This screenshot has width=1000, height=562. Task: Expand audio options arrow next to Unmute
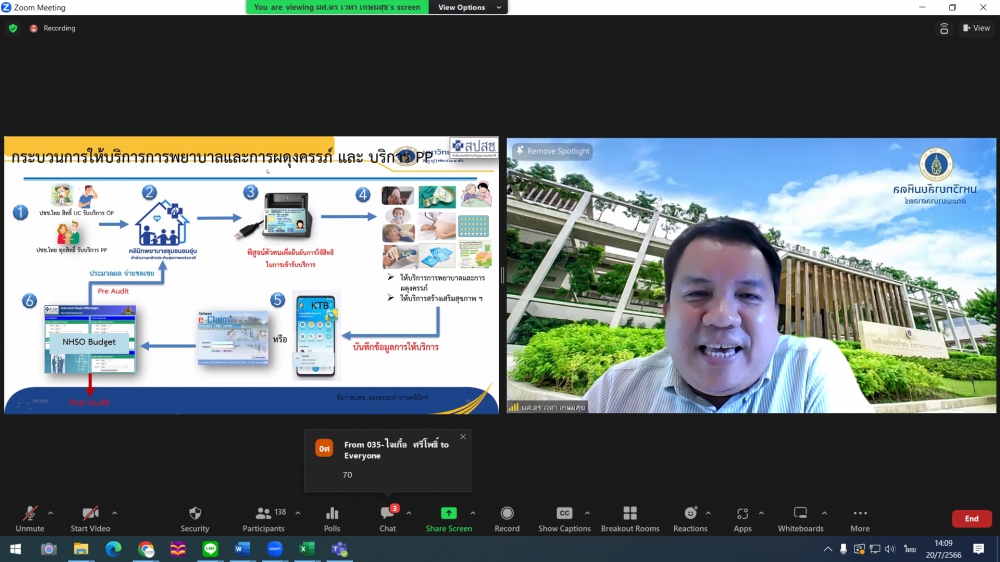[x=50, y=513]
